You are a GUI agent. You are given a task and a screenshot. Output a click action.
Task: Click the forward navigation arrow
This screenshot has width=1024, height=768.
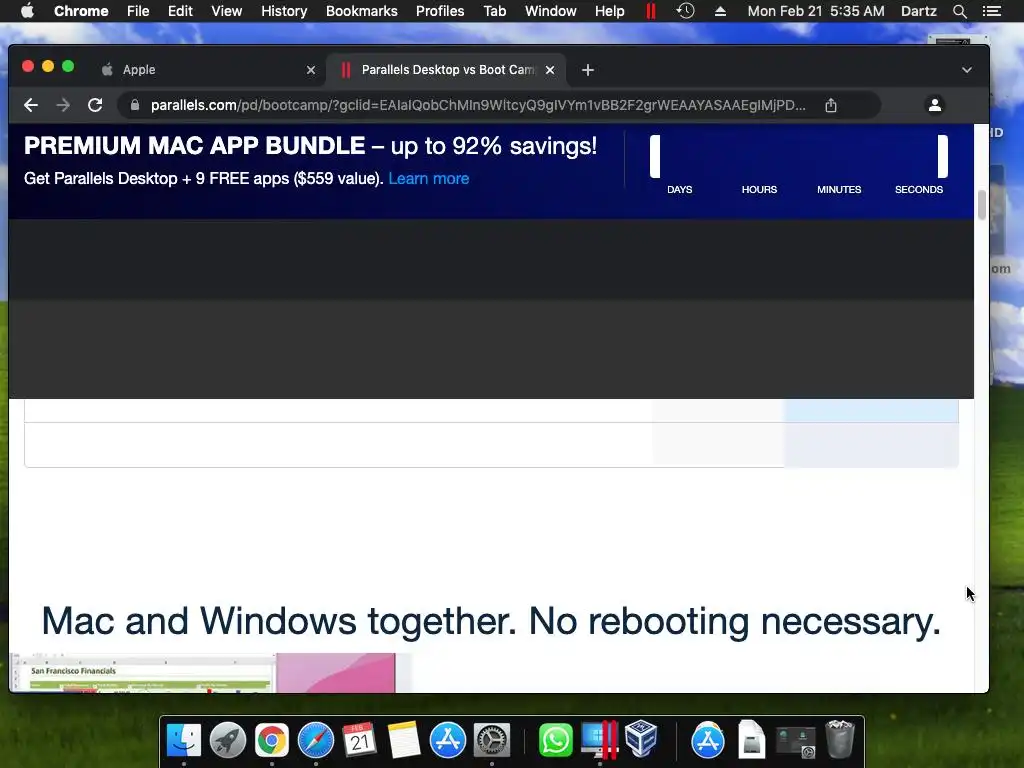pos(63,105)
